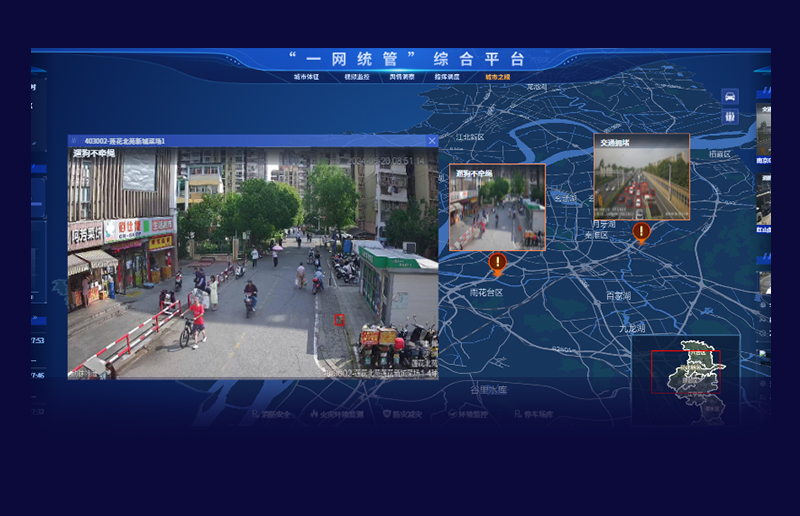This screenshot has height=516, width=800.
Task: Open the 城市体征 tab
Action: (x=306, y=76)
